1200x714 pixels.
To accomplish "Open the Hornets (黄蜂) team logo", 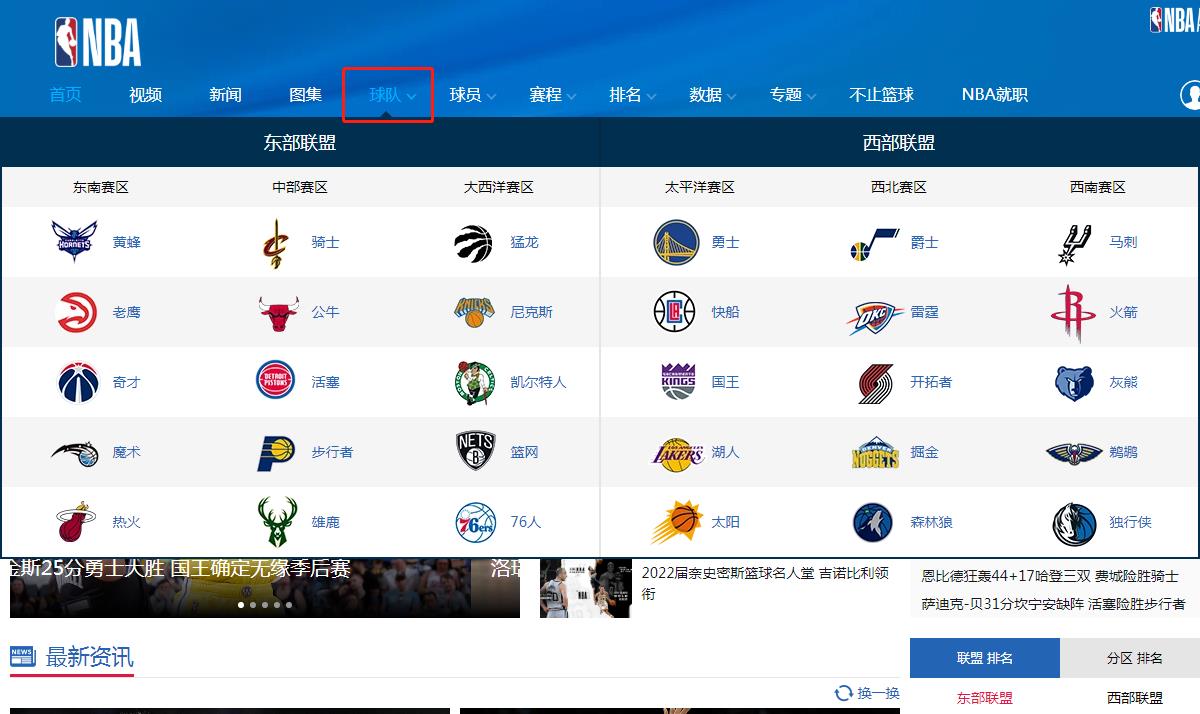I will coord(75,242).
